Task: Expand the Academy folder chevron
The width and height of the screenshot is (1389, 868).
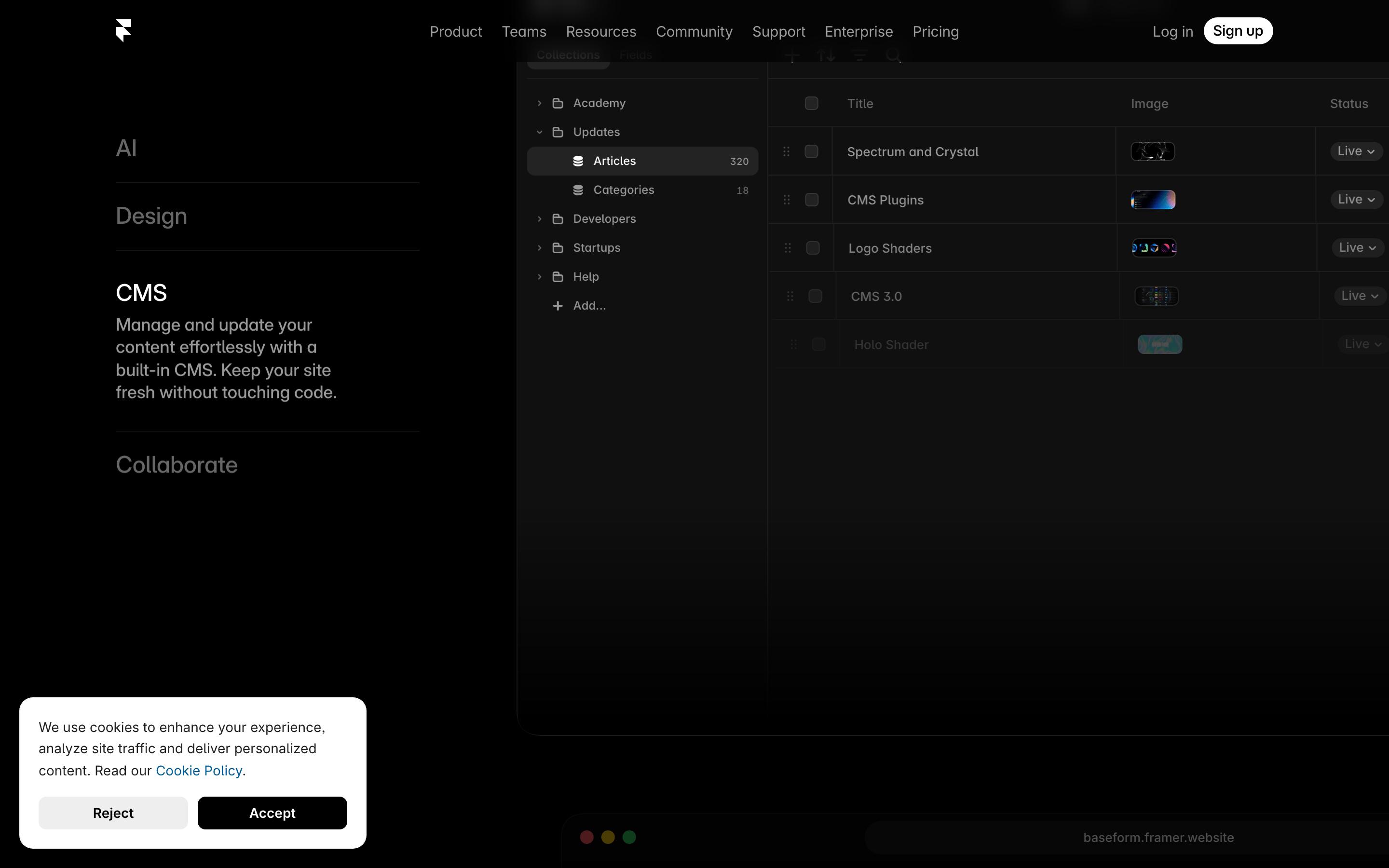Action: [x=540, y=103]
